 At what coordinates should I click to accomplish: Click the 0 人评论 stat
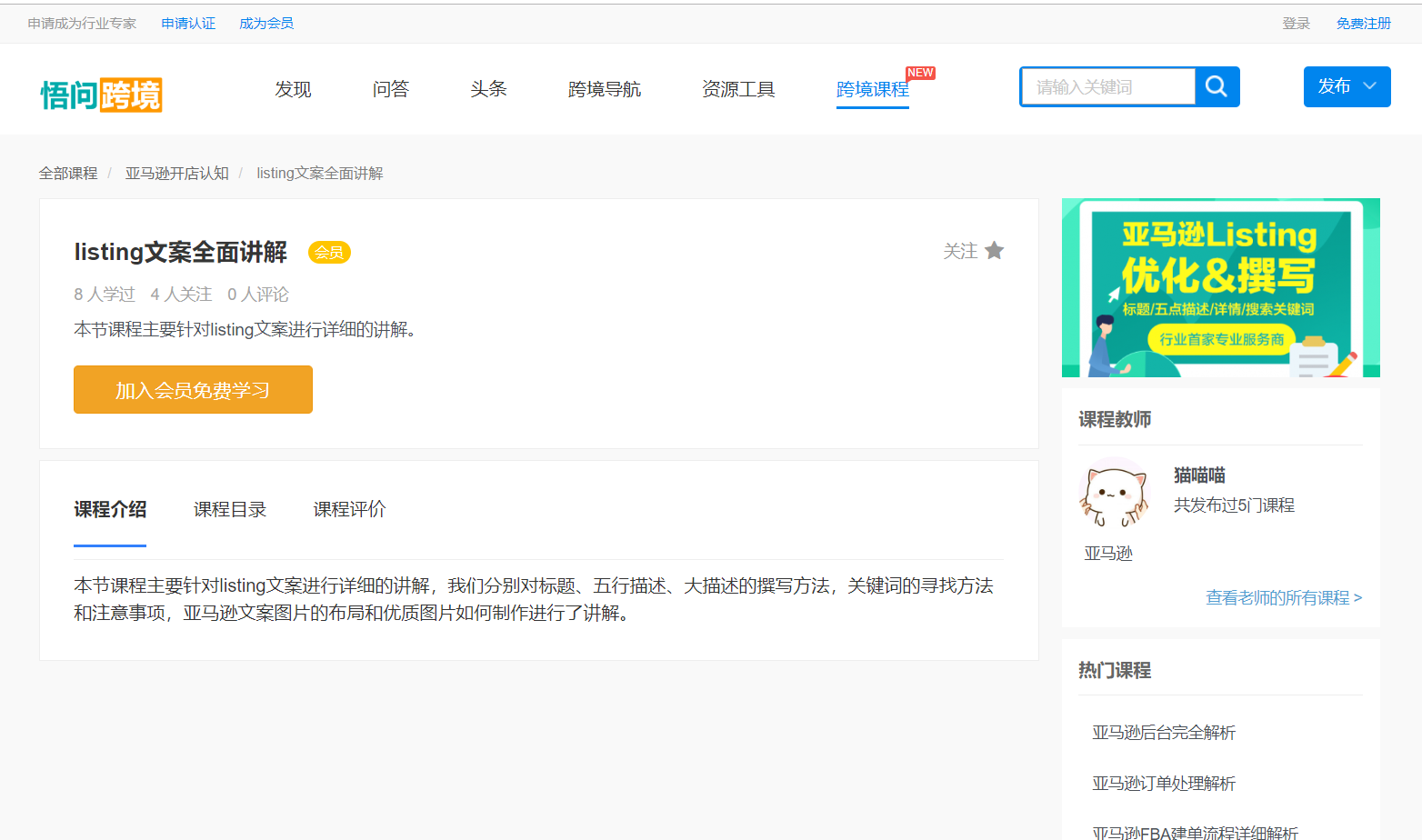[x=258, y=295]
